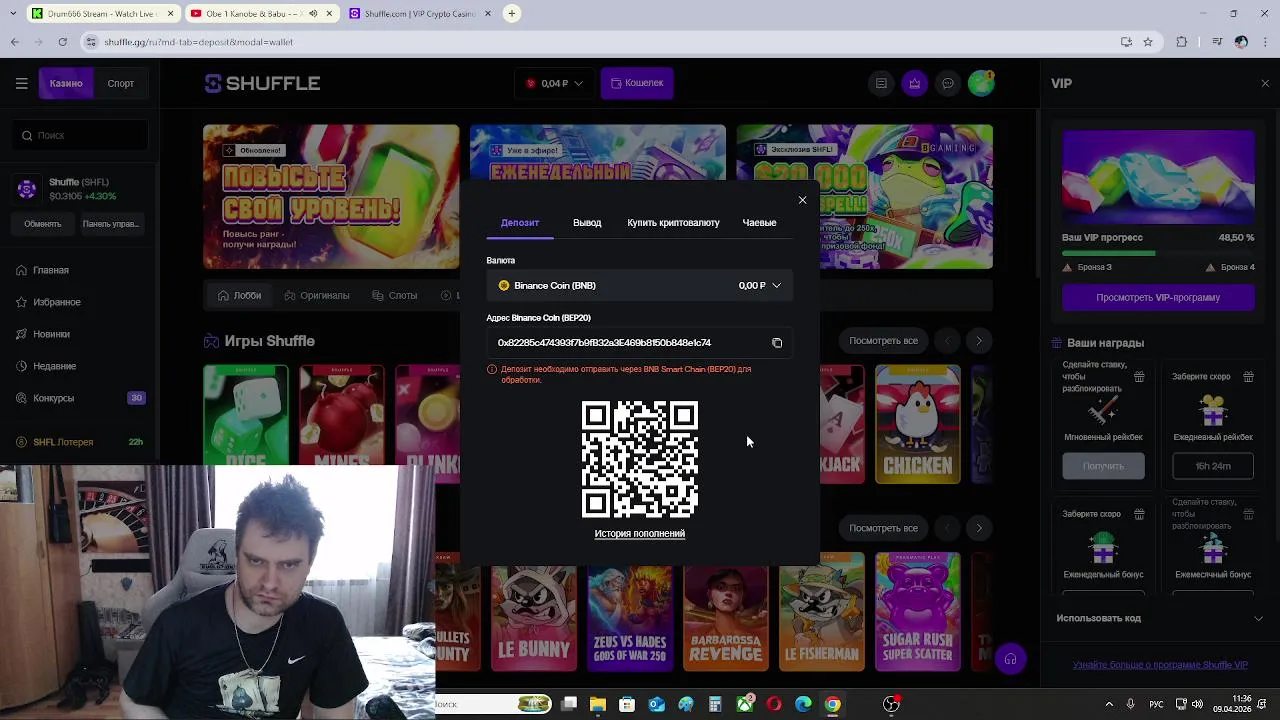
Task: Switch to the Казино section
Action: coord(66,84)
